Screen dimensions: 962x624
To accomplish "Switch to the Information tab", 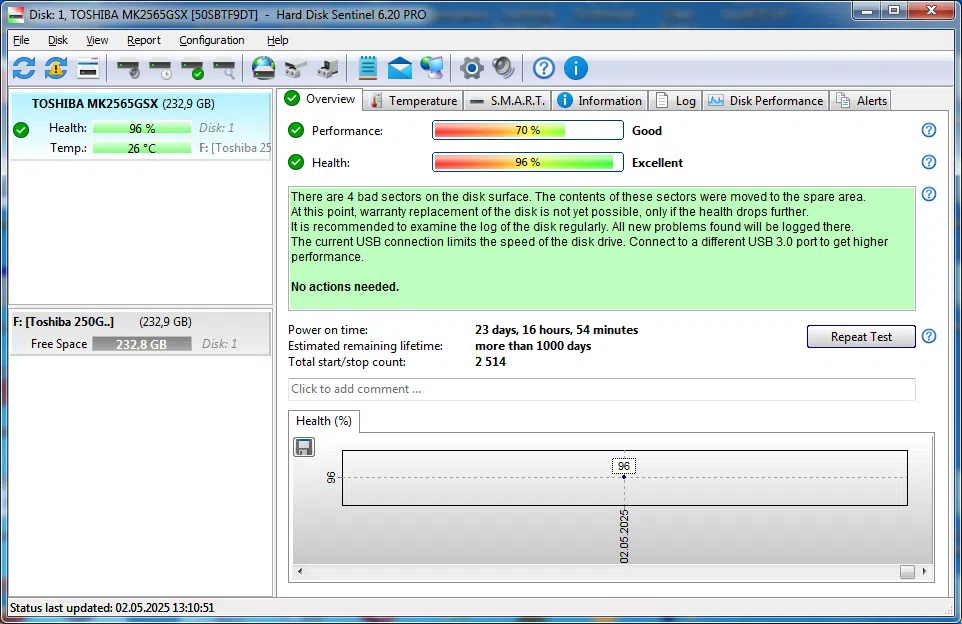I will 600,101.
